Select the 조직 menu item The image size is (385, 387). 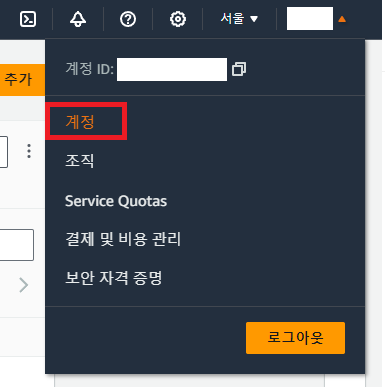pos(80,161)
